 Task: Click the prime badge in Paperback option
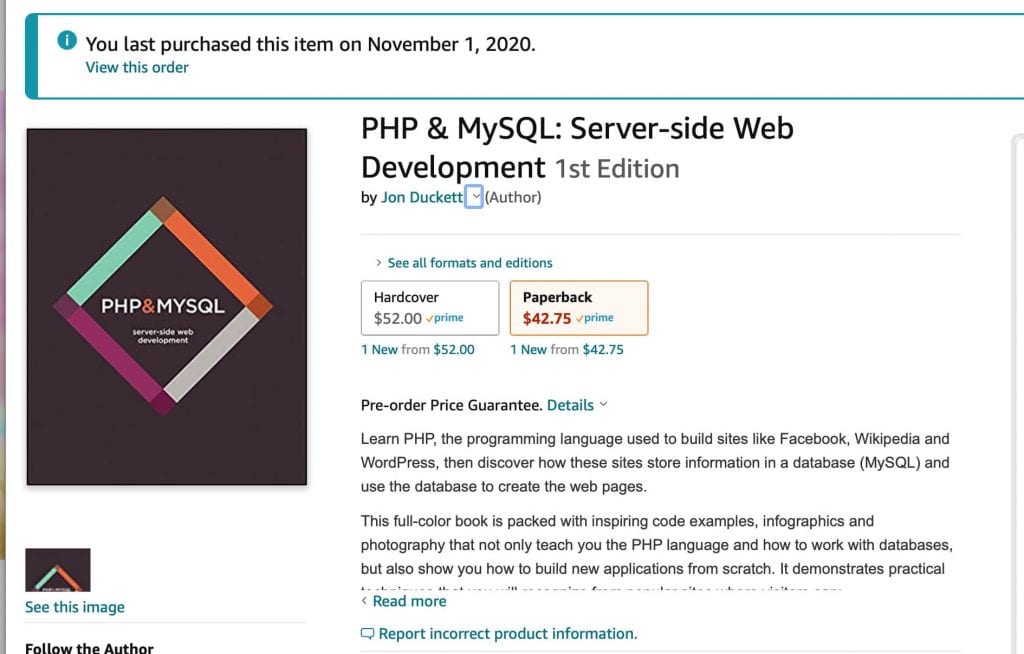pyautogui.click(x=595, y=318)
